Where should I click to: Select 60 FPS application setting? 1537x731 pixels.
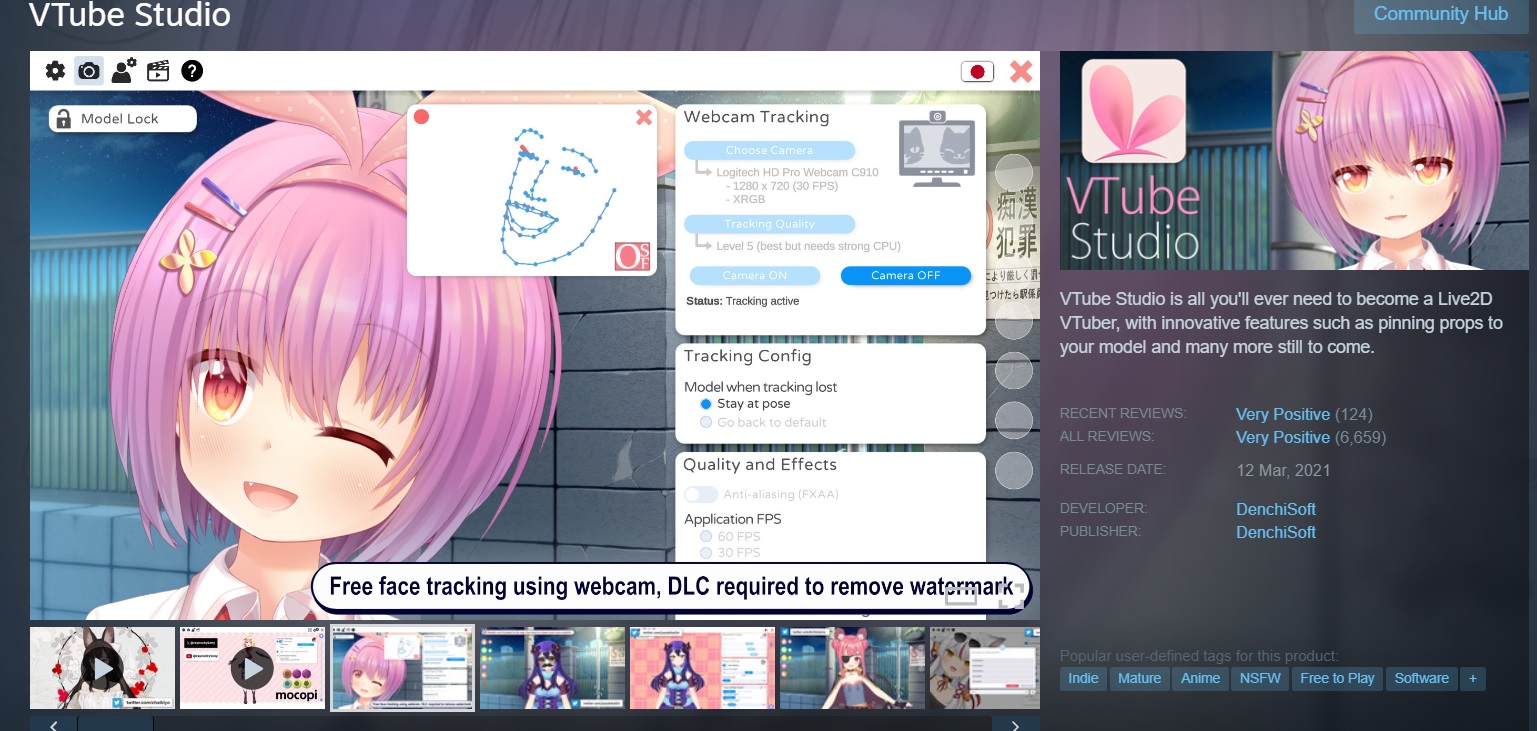[730, 537]
